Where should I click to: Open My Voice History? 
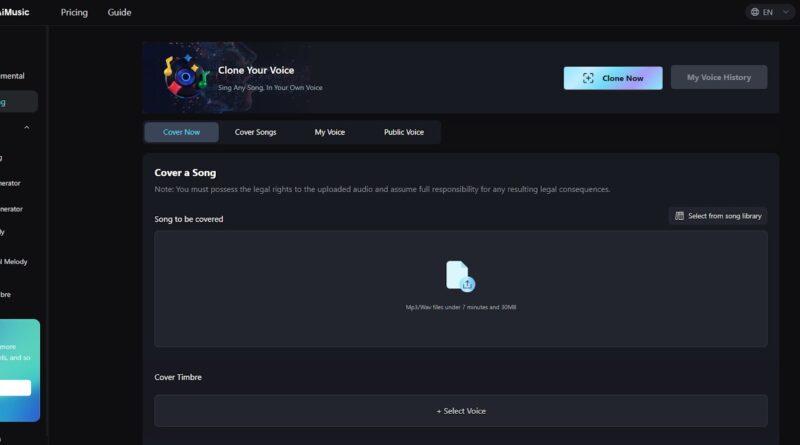coord(719,78)
